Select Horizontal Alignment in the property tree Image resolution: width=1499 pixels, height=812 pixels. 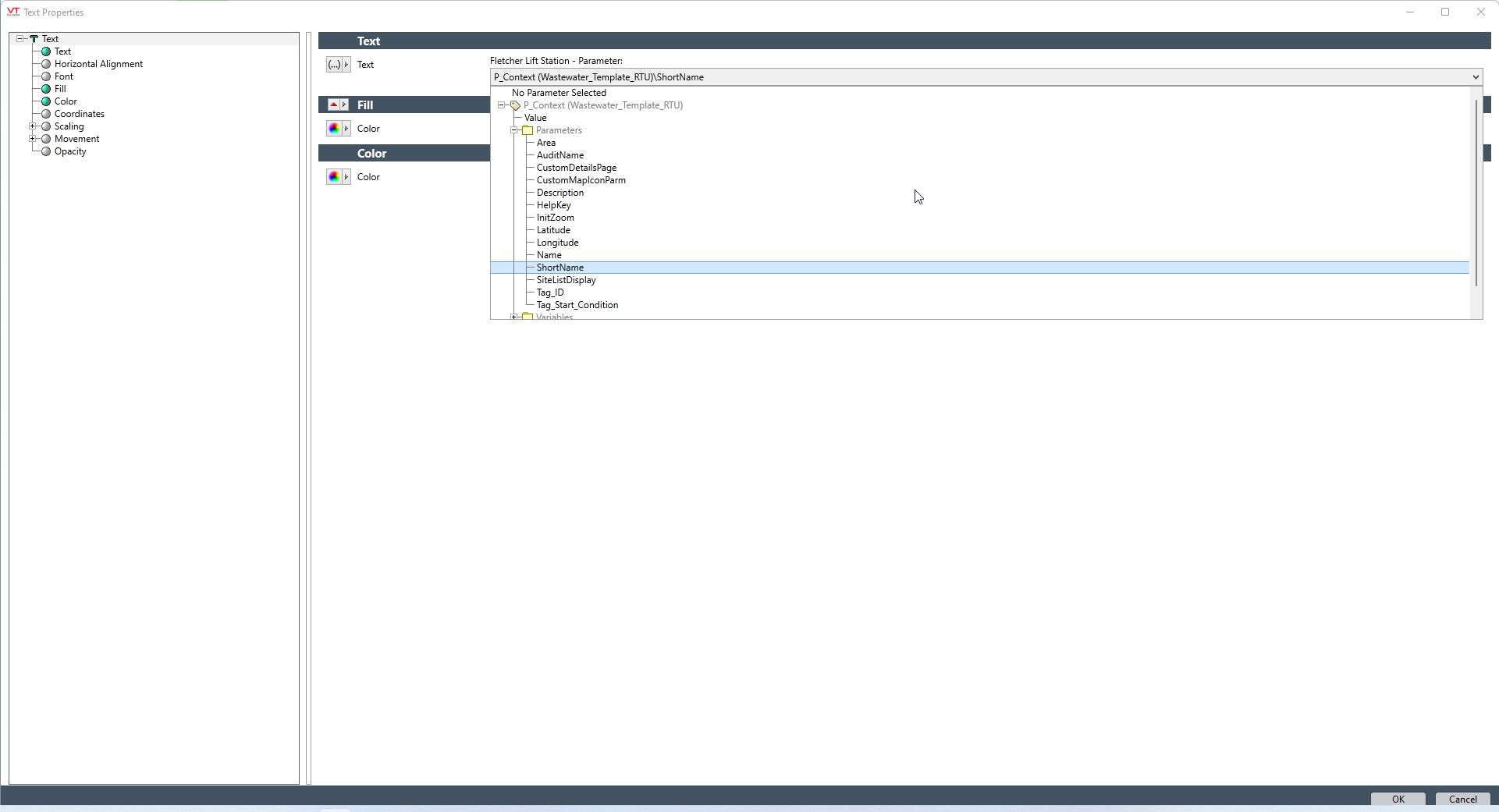tap(98, 64)
